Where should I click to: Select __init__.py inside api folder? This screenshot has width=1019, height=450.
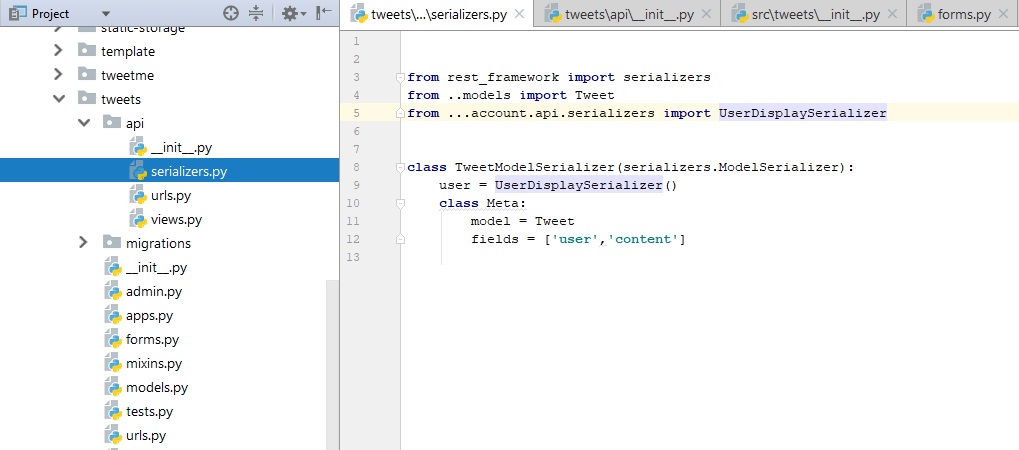click(x=181, y=148)
